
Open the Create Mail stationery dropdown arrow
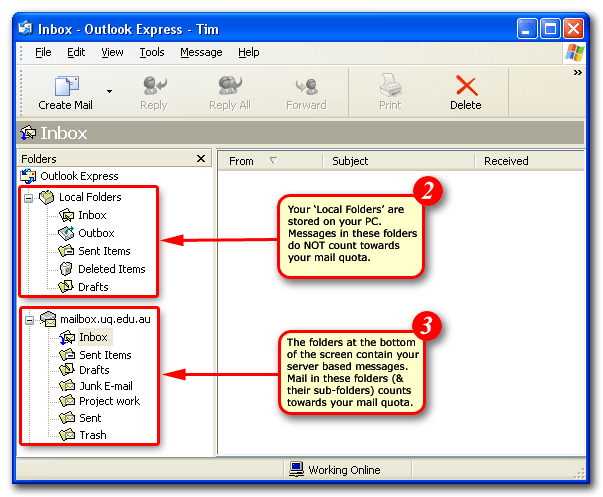(109, 91)
